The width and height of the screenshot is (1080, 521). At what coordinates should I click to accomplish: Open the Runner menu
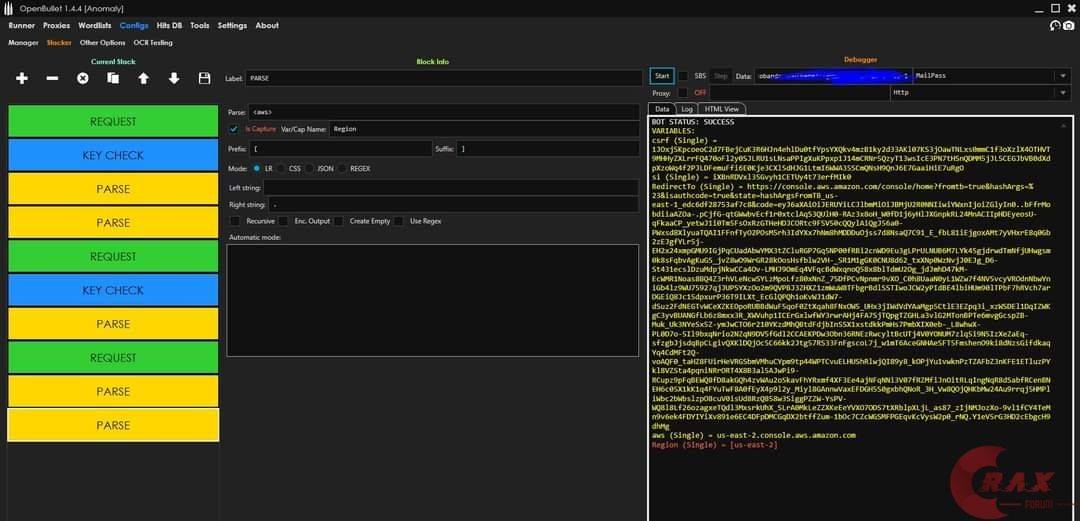22,25
